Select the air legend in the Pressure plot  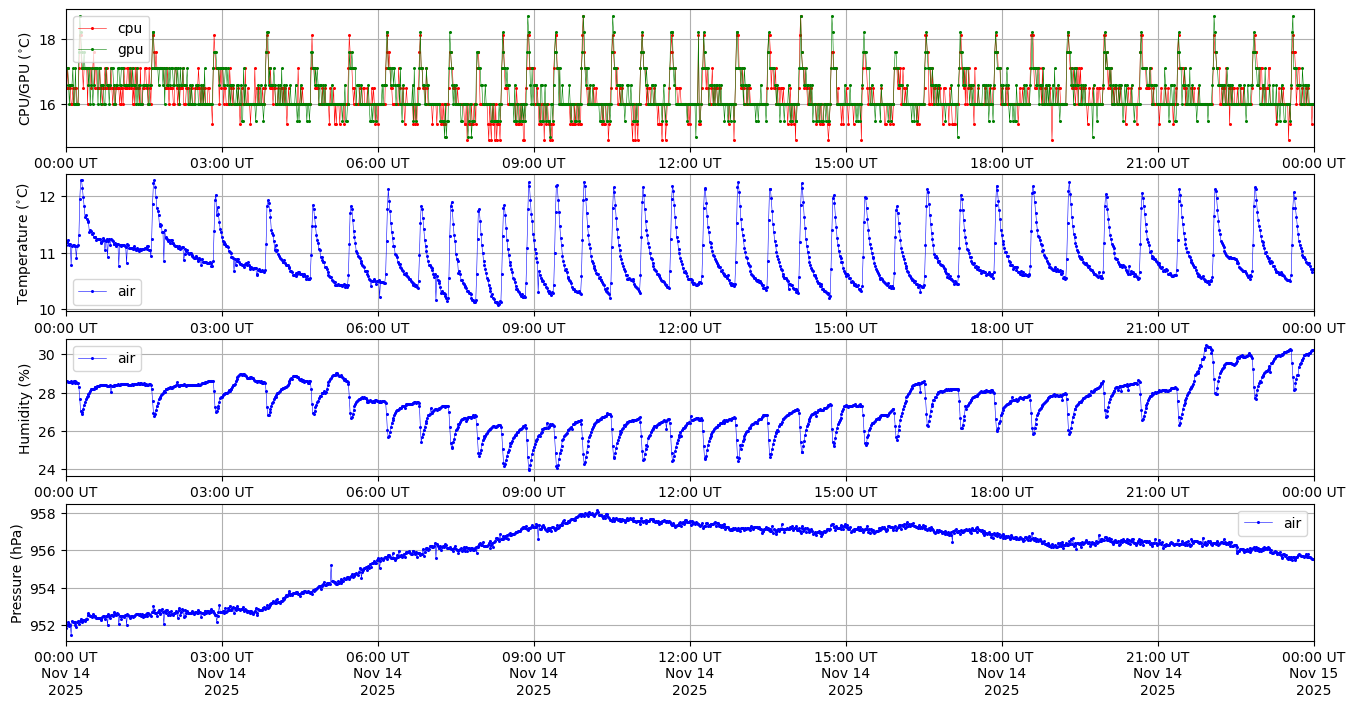(1273, 523)
